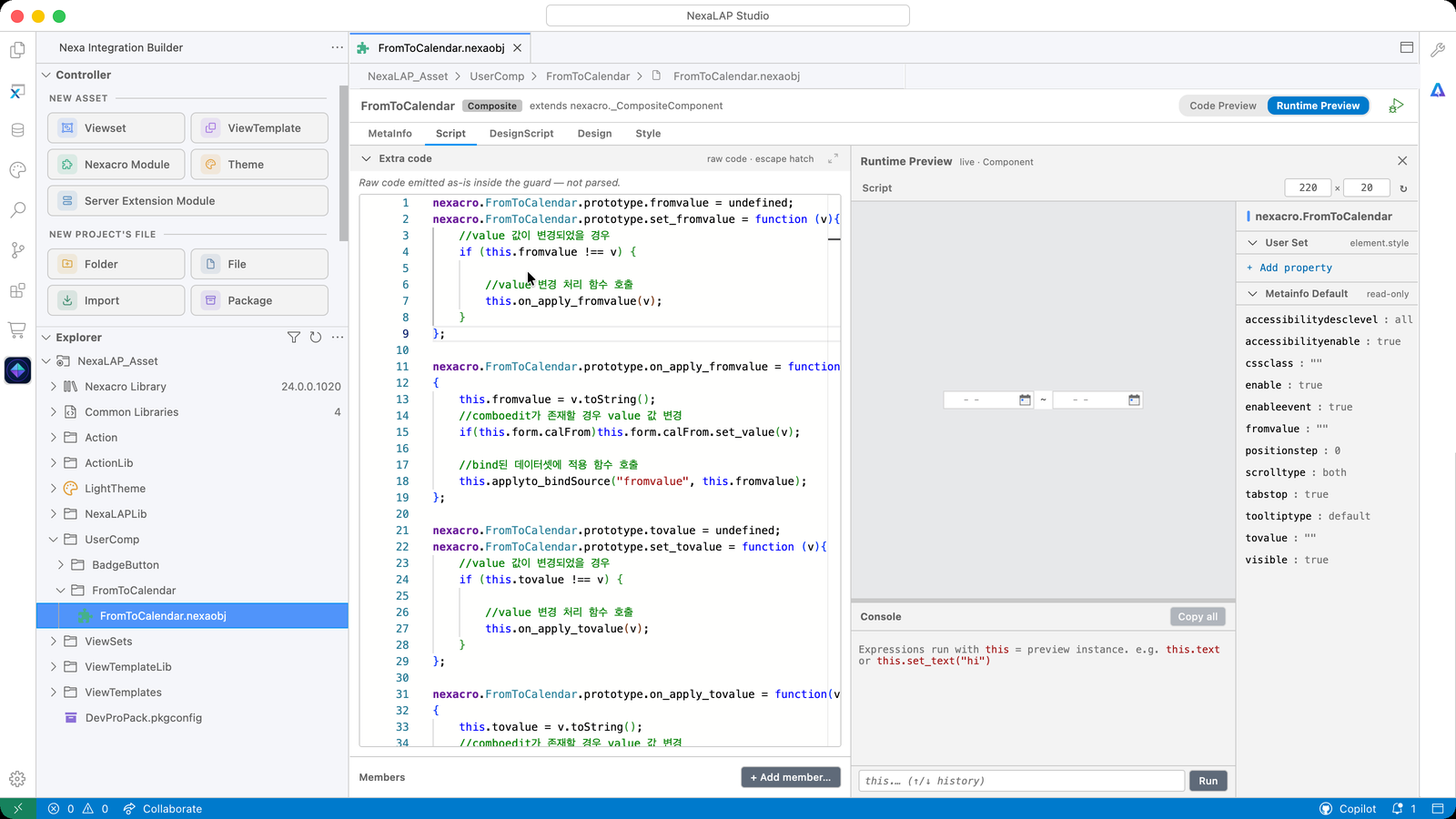
Task: Open the settings gear in activity bar
Action: point(17,779)
